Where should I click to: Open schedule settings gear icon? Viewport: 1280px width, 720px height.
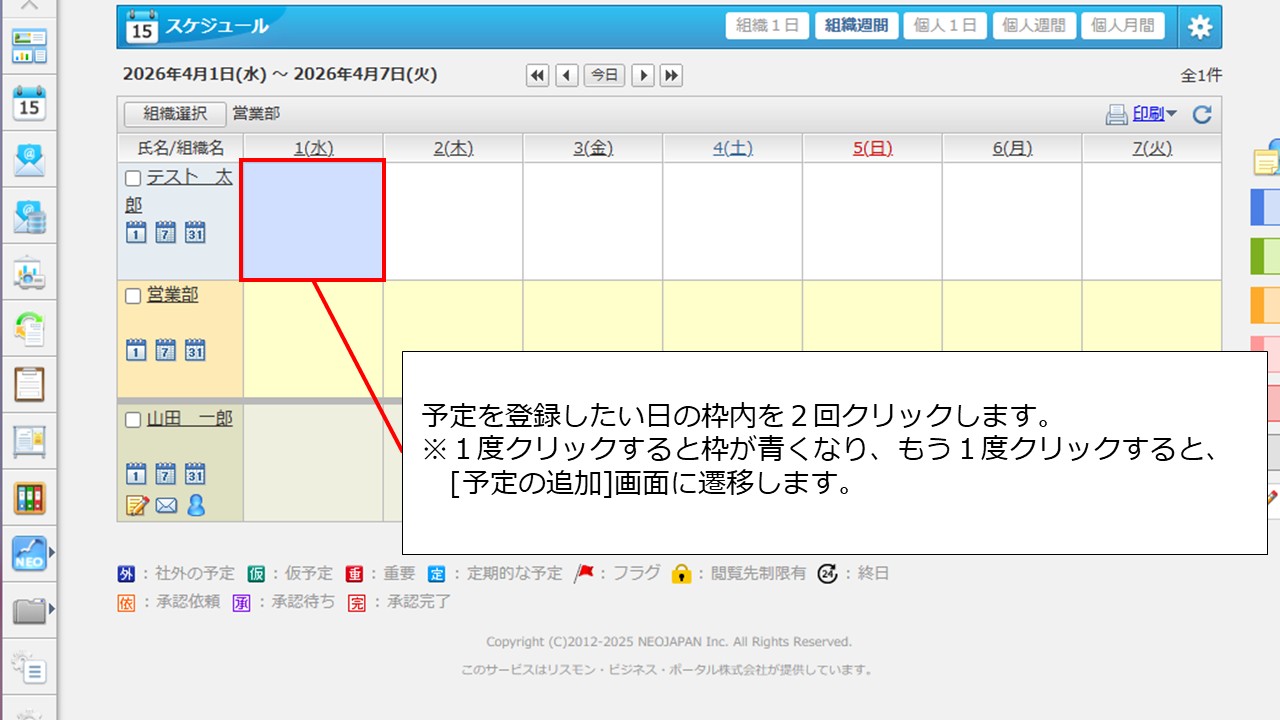[x=1199, y=27]
